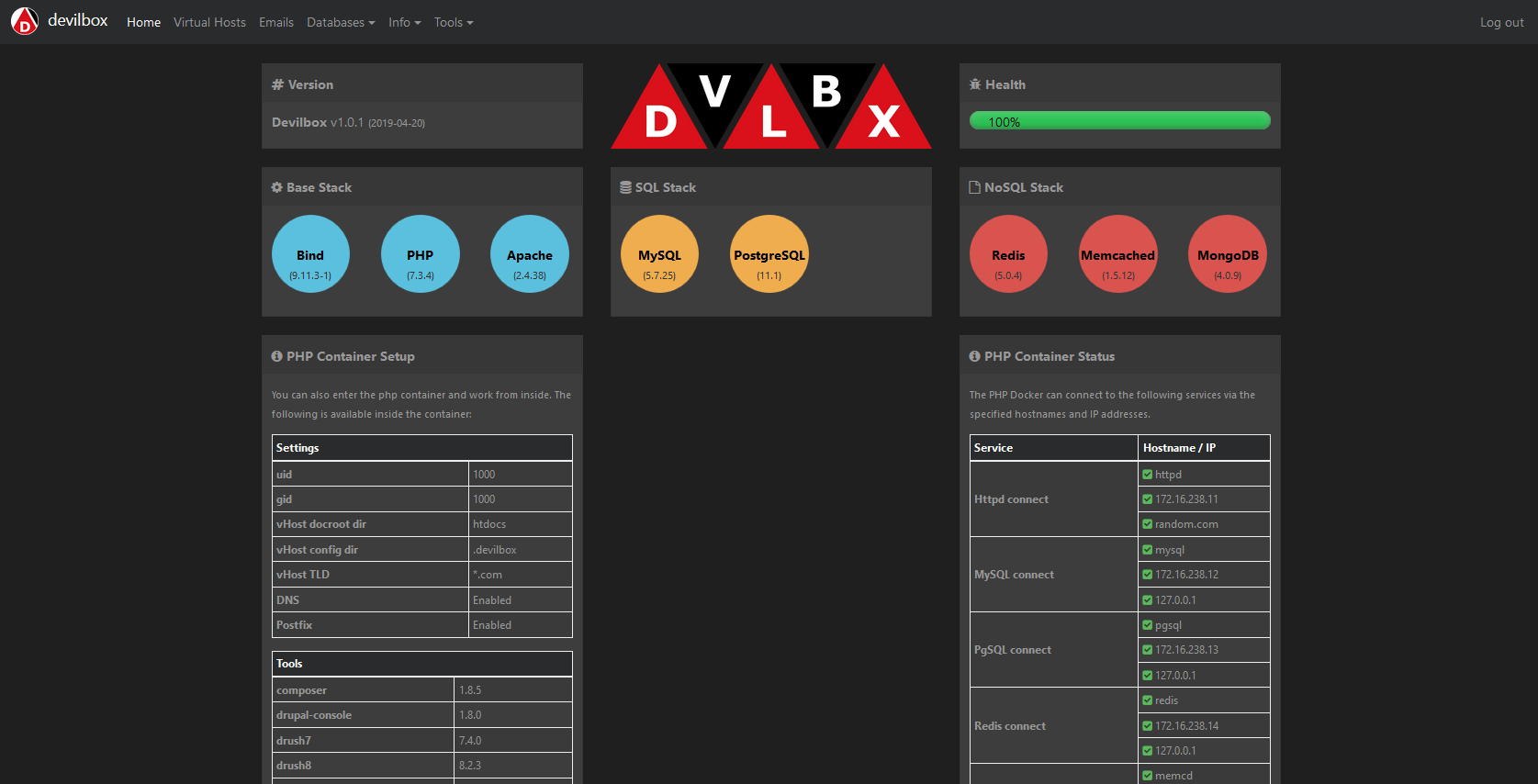Click the MySQL service circle

[659, 254]
